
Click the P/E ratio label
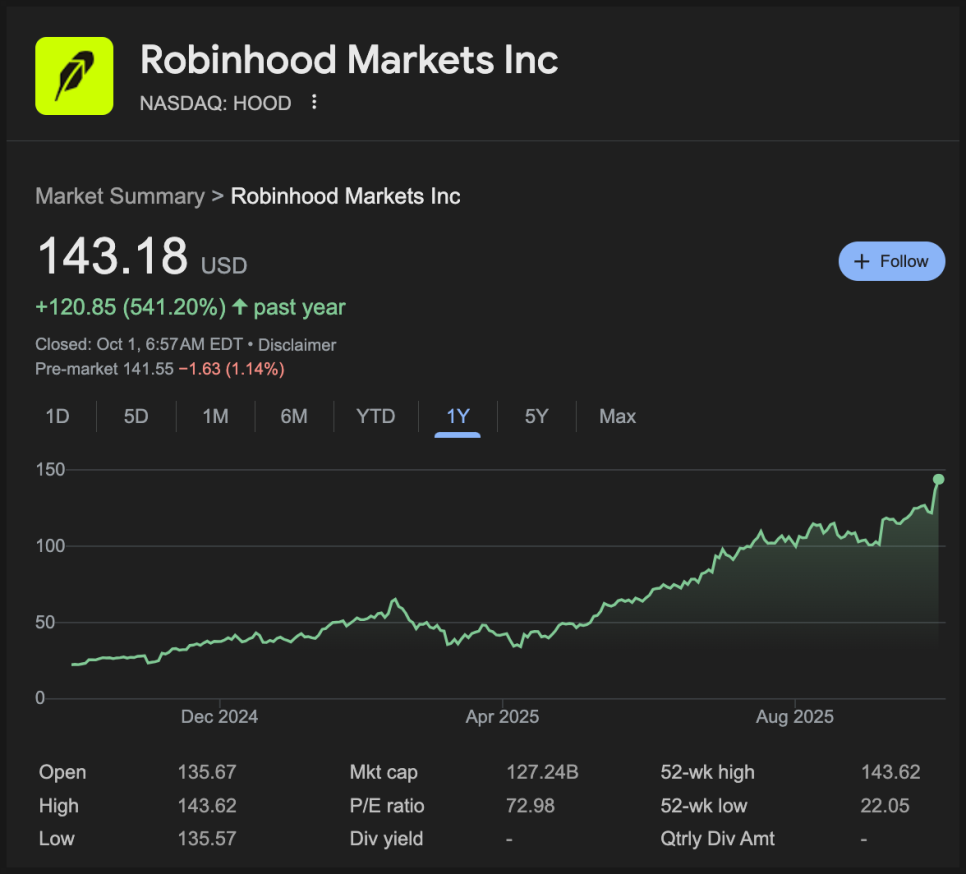[x=387, y=806]
